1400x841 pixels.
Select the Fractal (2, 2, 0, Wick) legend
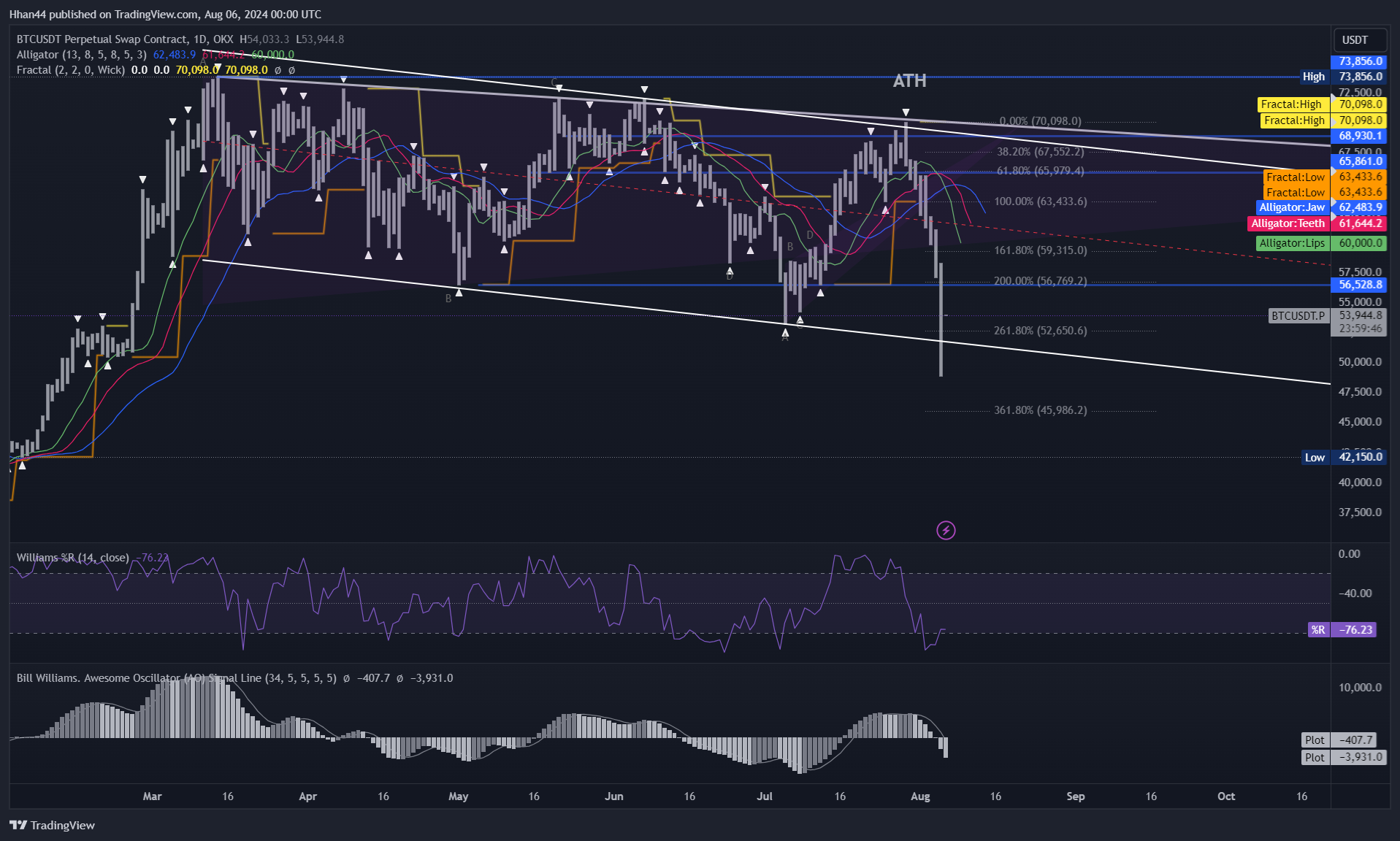(x=70, y=70)
